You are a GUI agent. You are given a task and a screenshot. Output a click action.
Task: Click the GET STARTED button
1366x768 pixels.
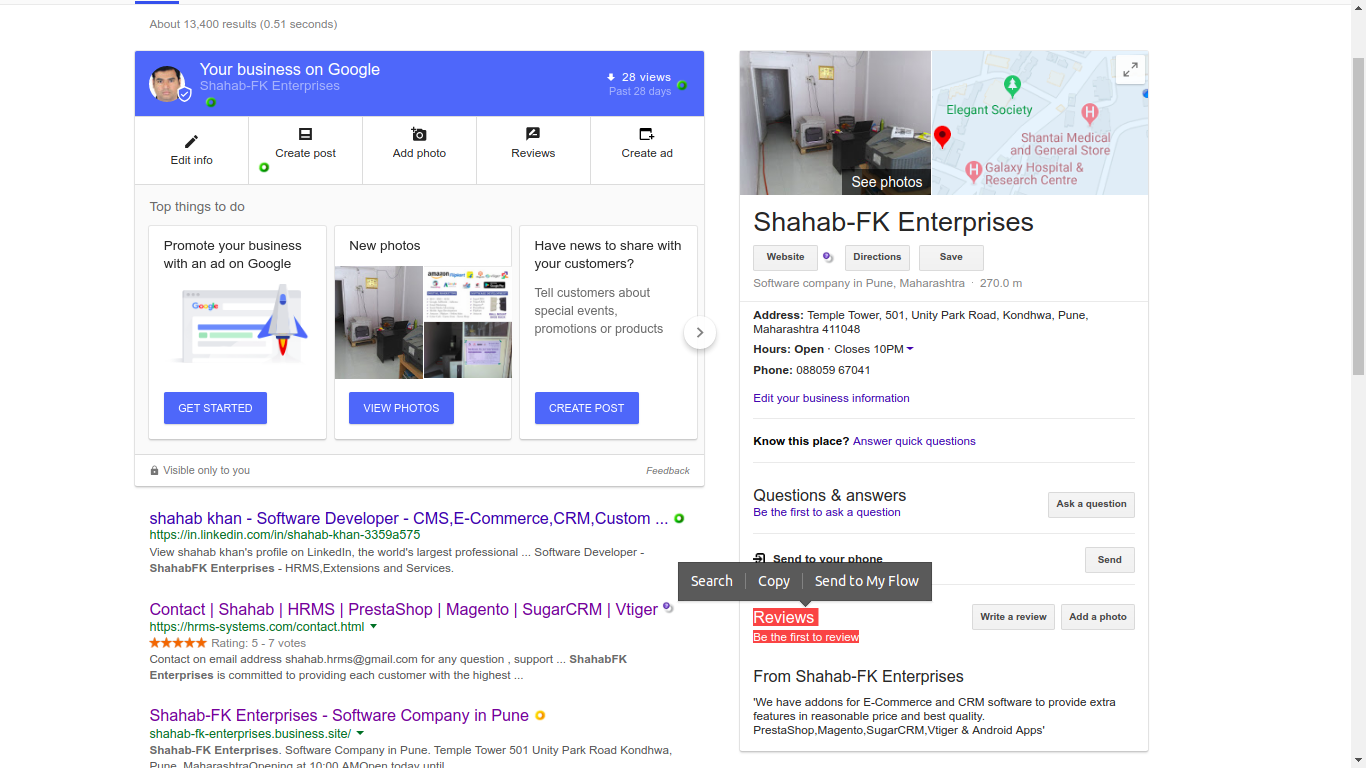tap(215, 408)
